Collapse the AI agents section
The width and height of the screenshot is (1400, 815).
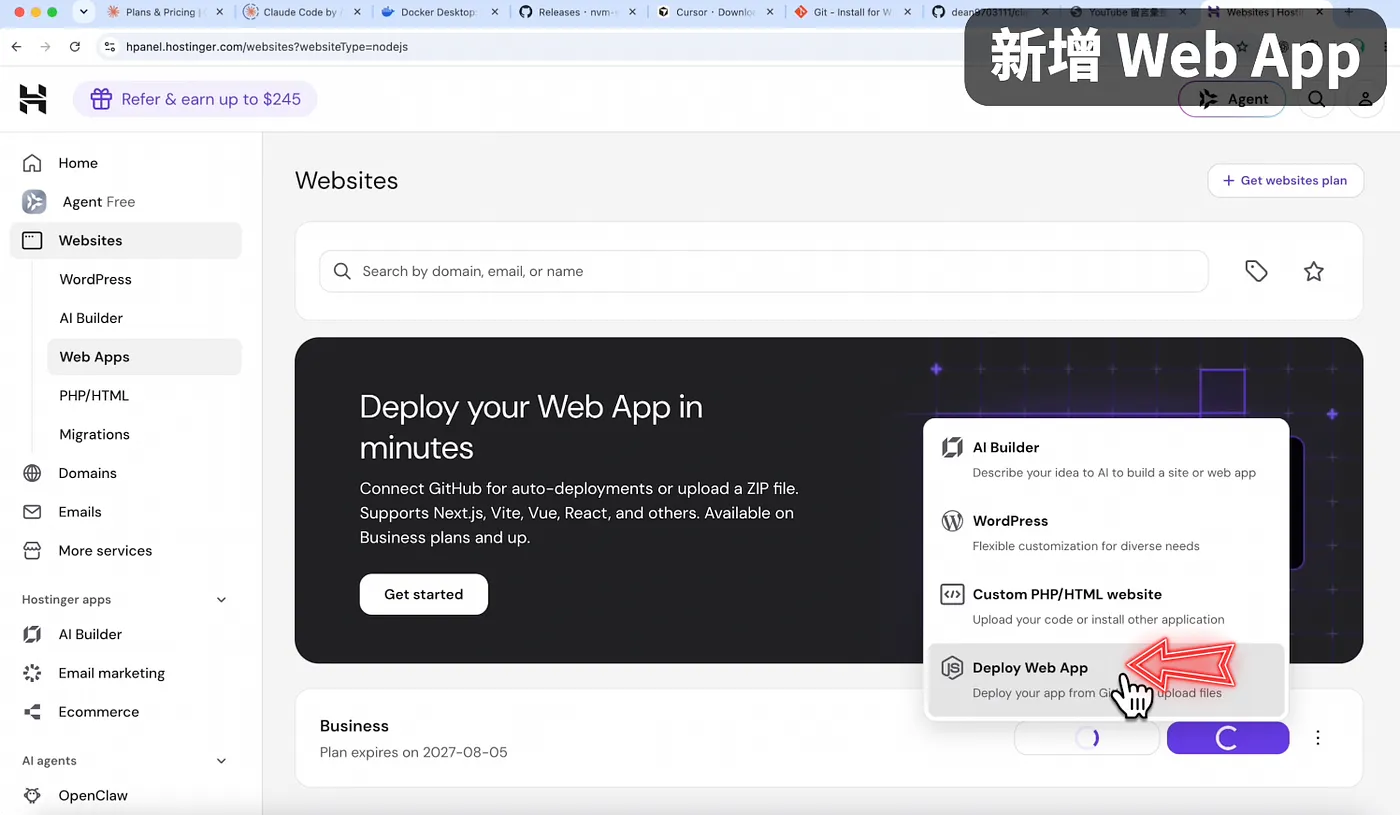222,761
